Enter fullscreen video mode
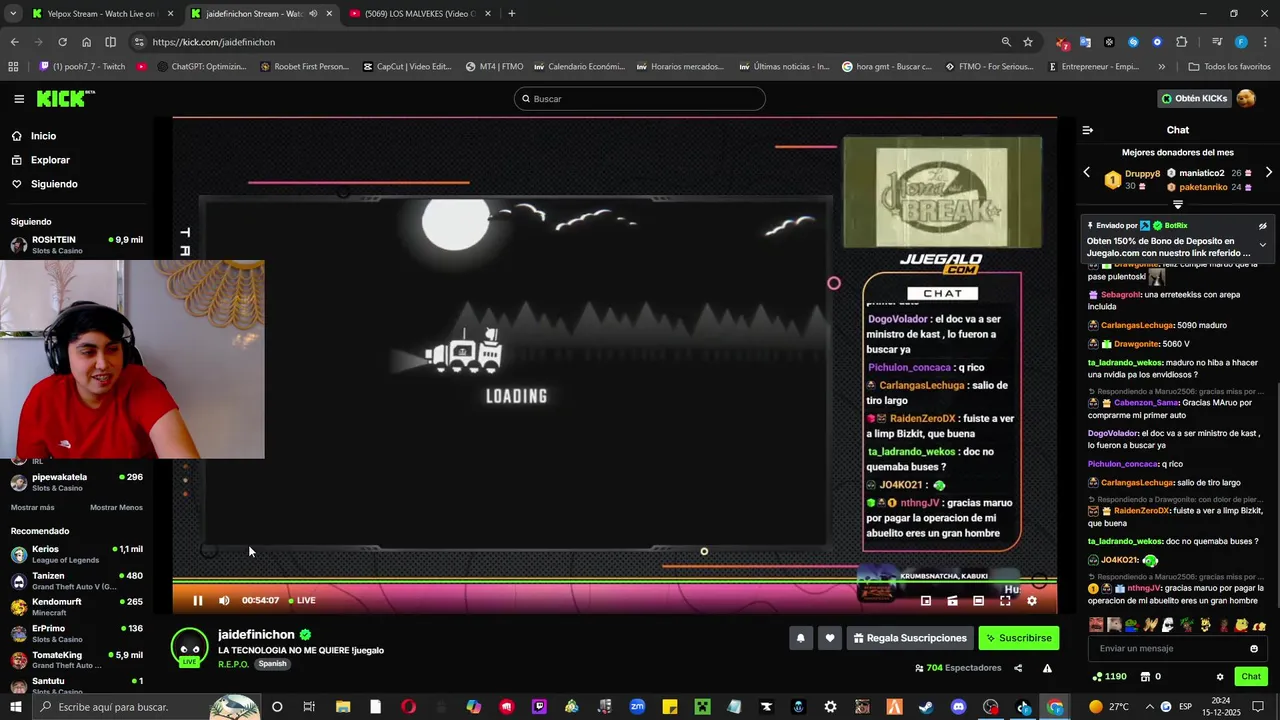The width and height of the screenshot is (1280, 720). (x=1005, y=600)
